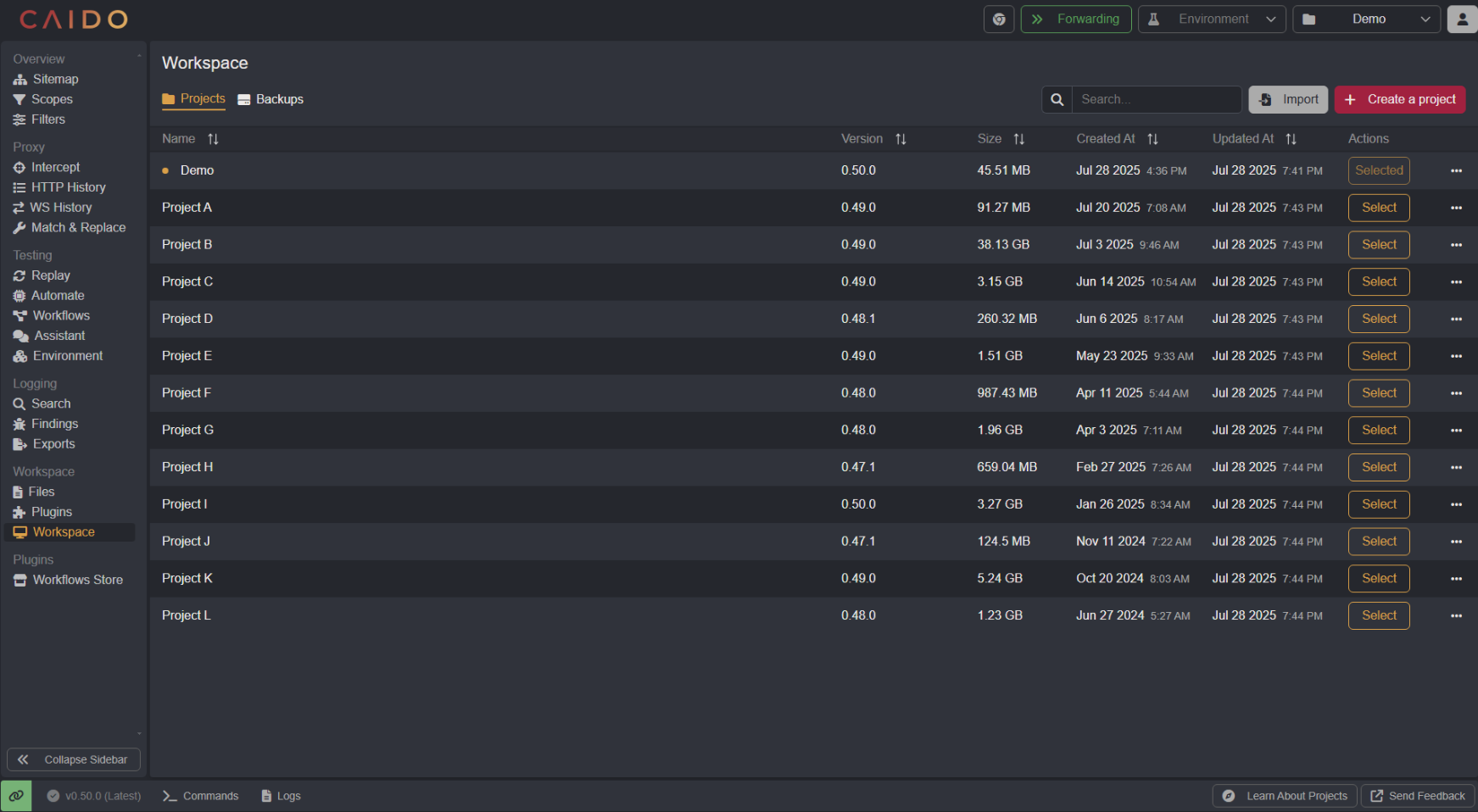Toggle sorting on the Name column
The image size is (1478, 812).
(x=213, y=138)
